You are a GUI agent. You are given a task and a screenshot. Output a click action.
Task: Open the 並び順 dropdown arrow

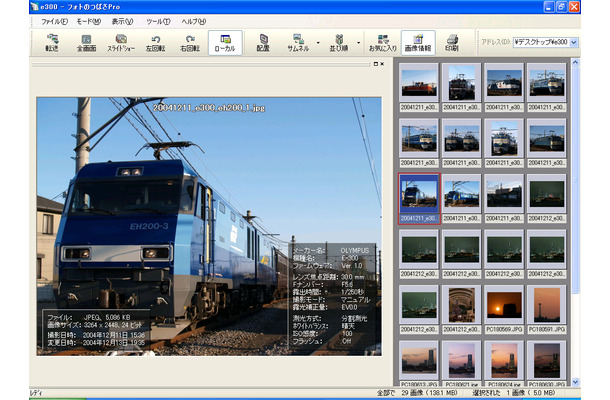[358, 43]
